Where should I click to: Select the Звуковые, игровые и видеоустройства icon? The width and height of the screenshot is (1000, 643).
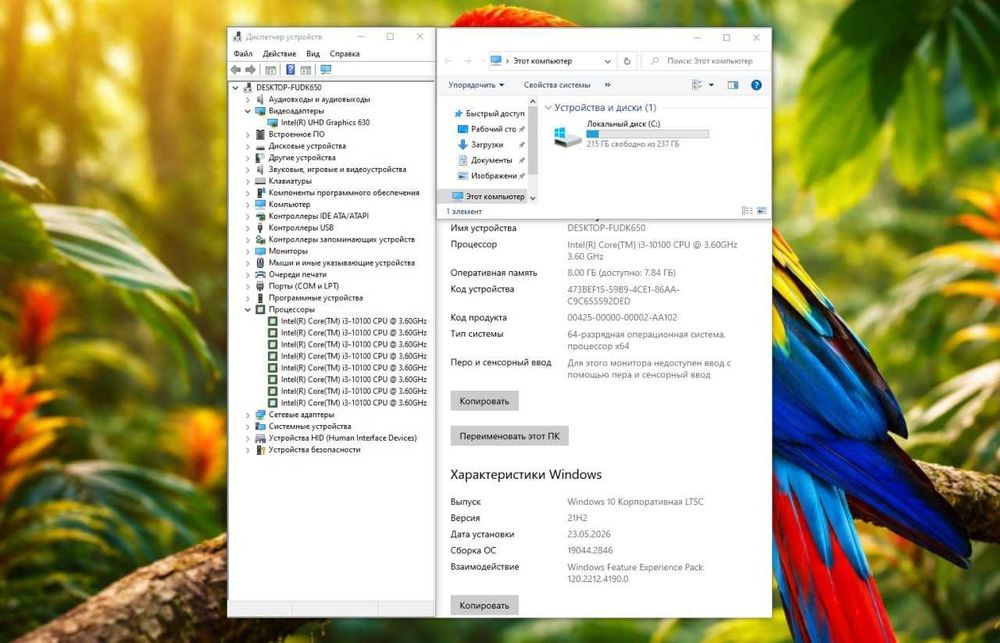(260, 170)
